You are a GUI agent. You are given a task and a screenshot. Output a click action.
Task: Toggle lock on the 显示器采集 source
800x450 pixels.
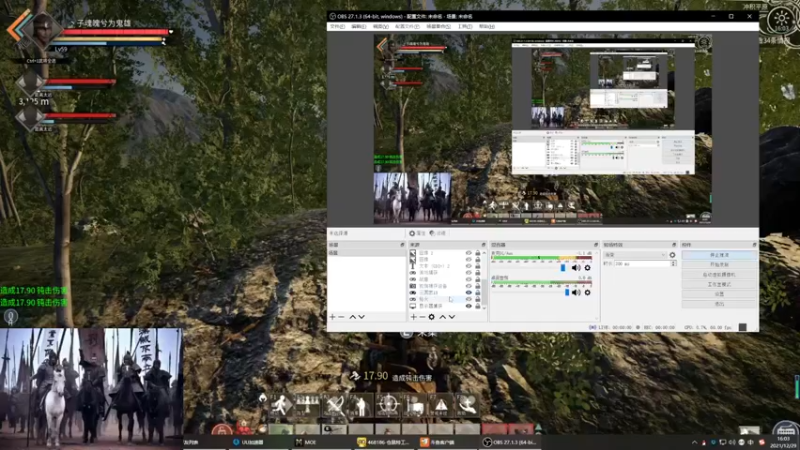tap(478, 306)
